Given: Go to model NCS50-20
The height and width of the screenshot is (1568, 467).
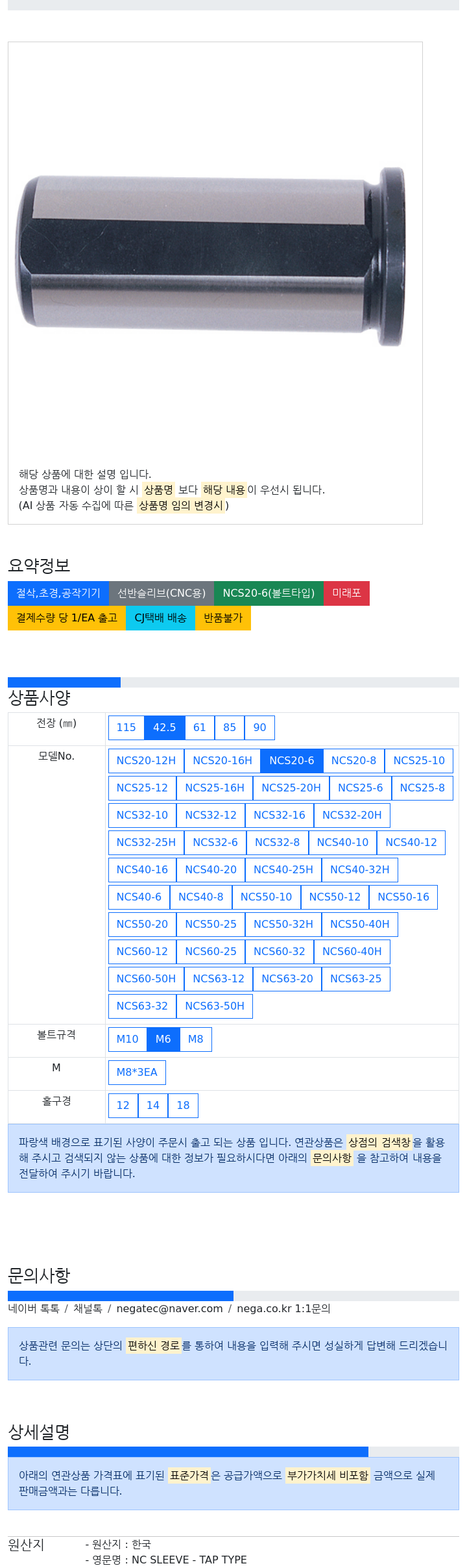Looking at the screenshot, I should pos(143,925).
